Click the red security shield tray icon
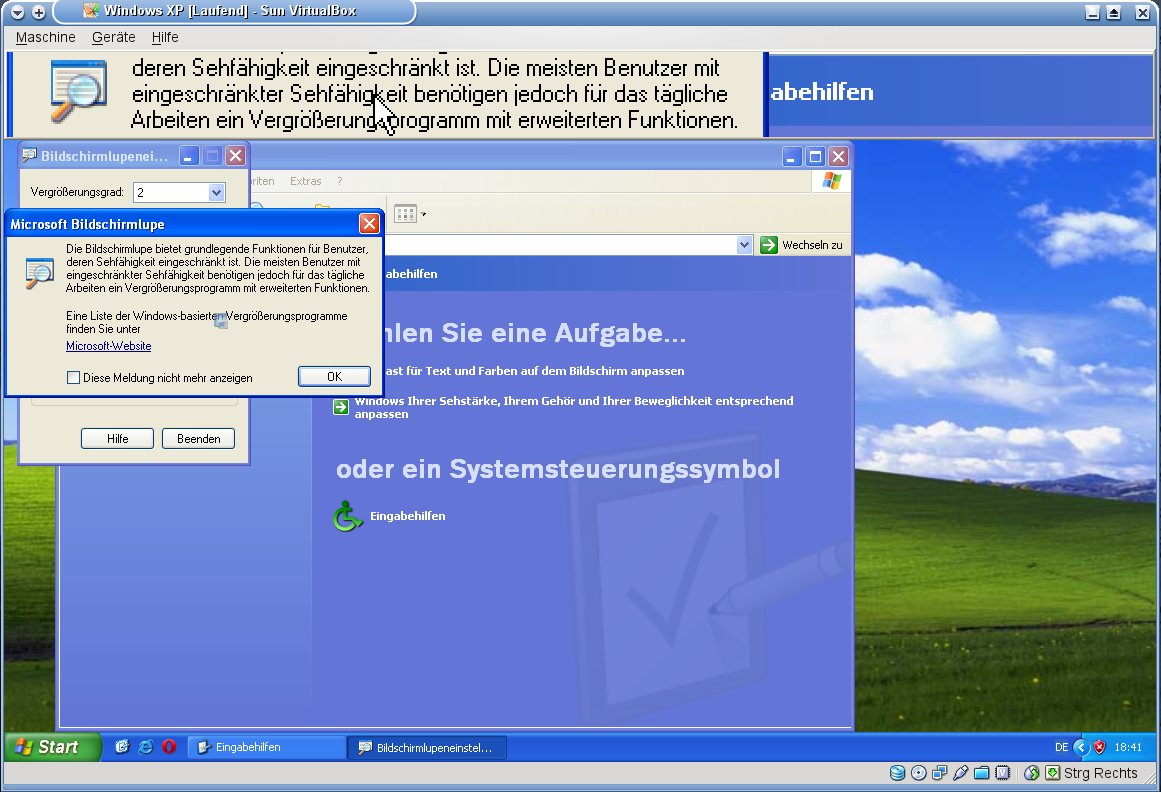 click(x=1100, y=747)
